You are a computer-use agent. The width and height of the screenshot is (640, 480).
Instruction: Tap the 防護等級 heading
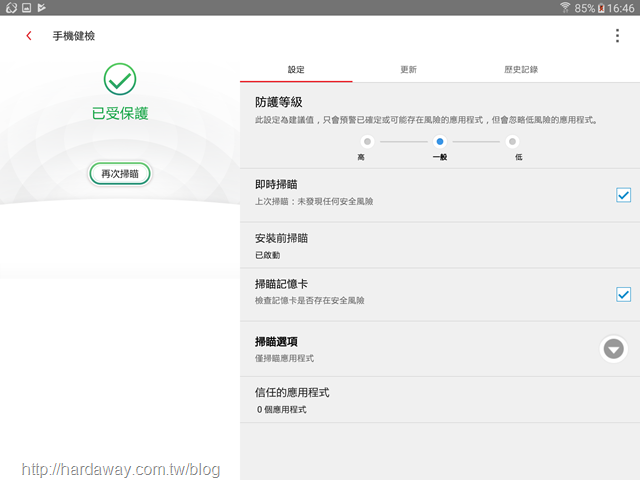point(279,102)
